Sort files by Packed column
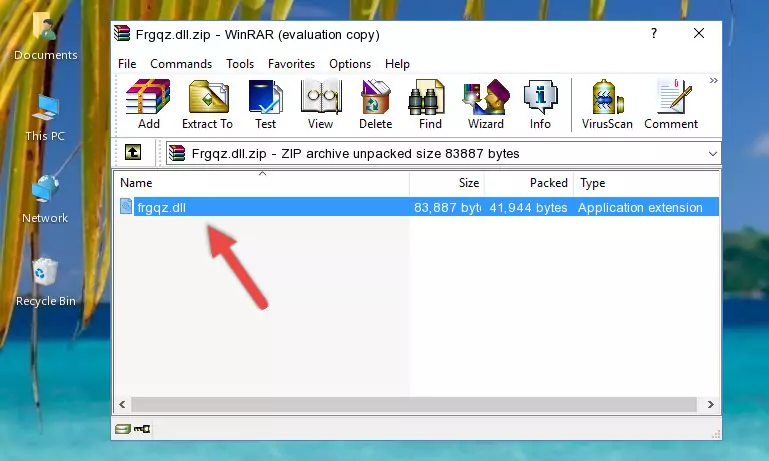Viewport: 769px width, 461px height. point(529,183)
